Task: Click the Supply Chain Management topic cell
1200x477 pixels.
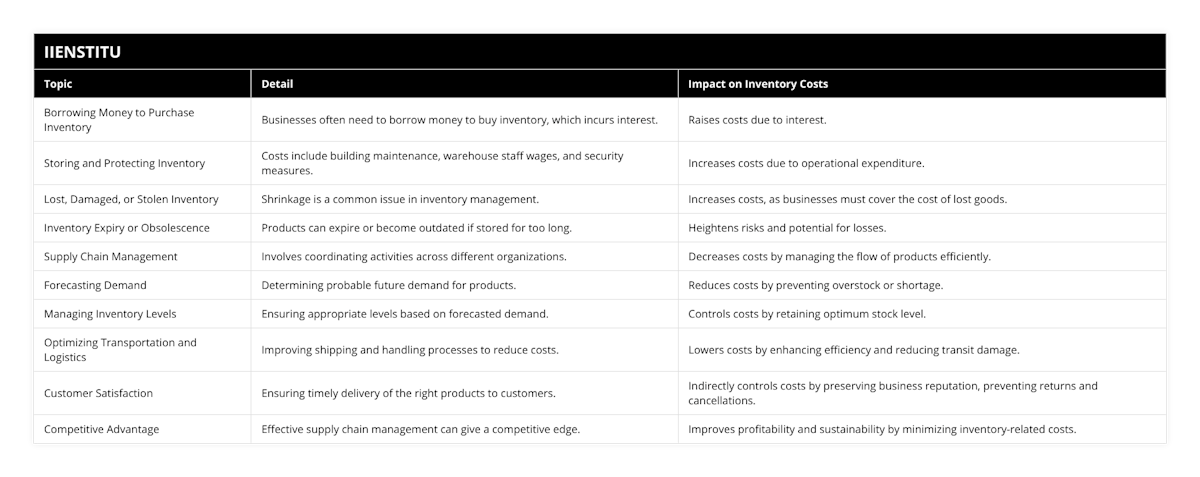Action: 110,257
